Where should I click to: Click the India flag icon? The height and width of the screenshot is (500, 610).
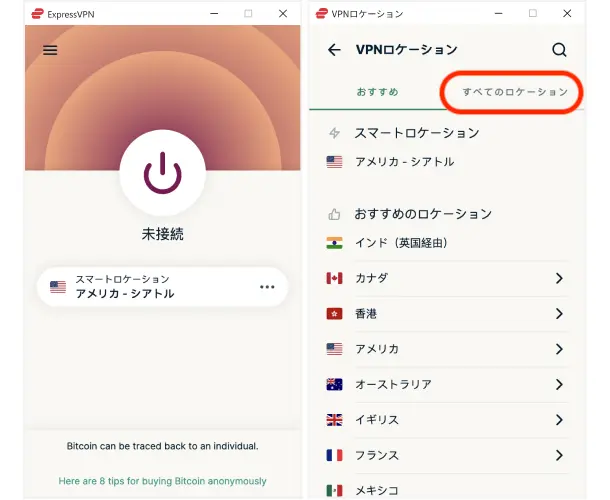click(x=334, y=243)
